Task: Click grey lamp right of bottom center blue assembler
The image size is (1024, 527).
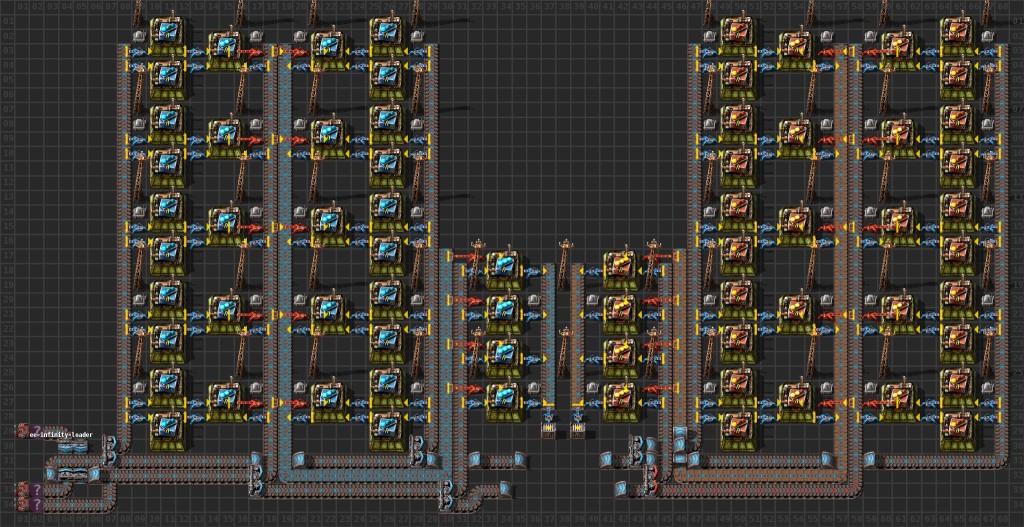Action: pyautogui.click(x=533, y=387)
